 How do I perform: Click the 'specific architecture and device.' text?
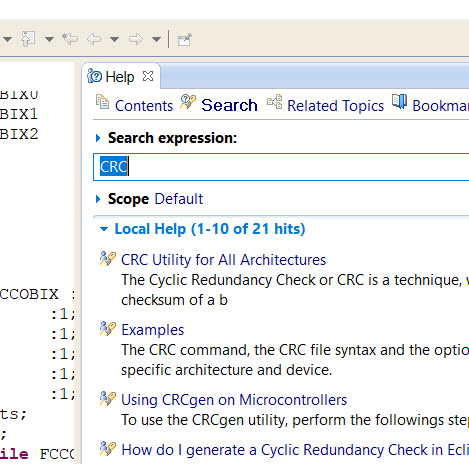coord(227,370)
